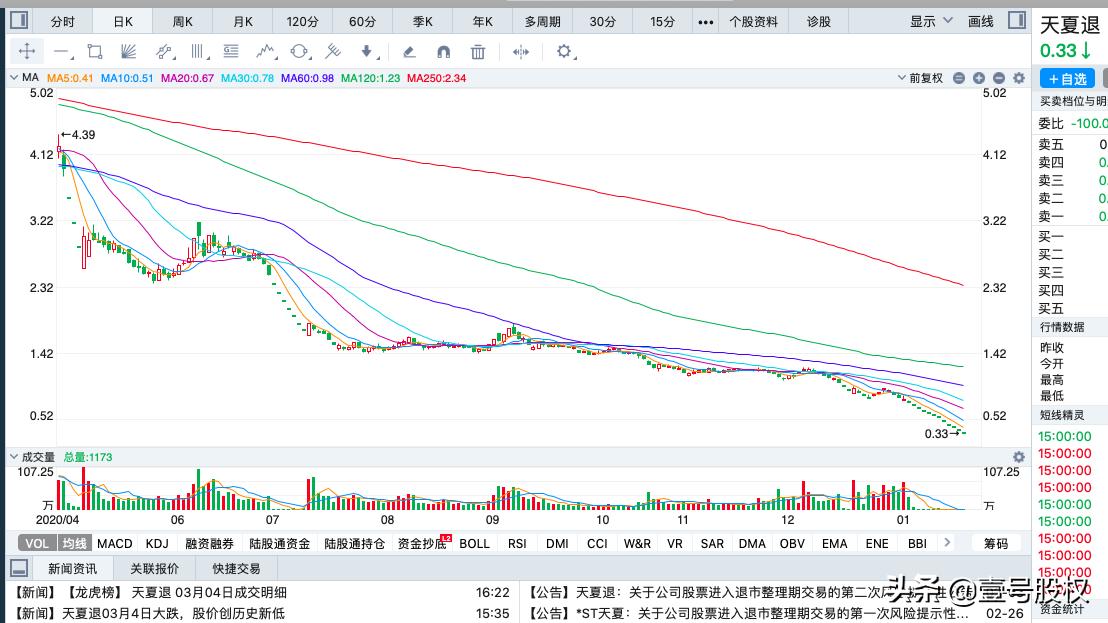Expand more chart periods via ••• menu

[x=705, y=19]
